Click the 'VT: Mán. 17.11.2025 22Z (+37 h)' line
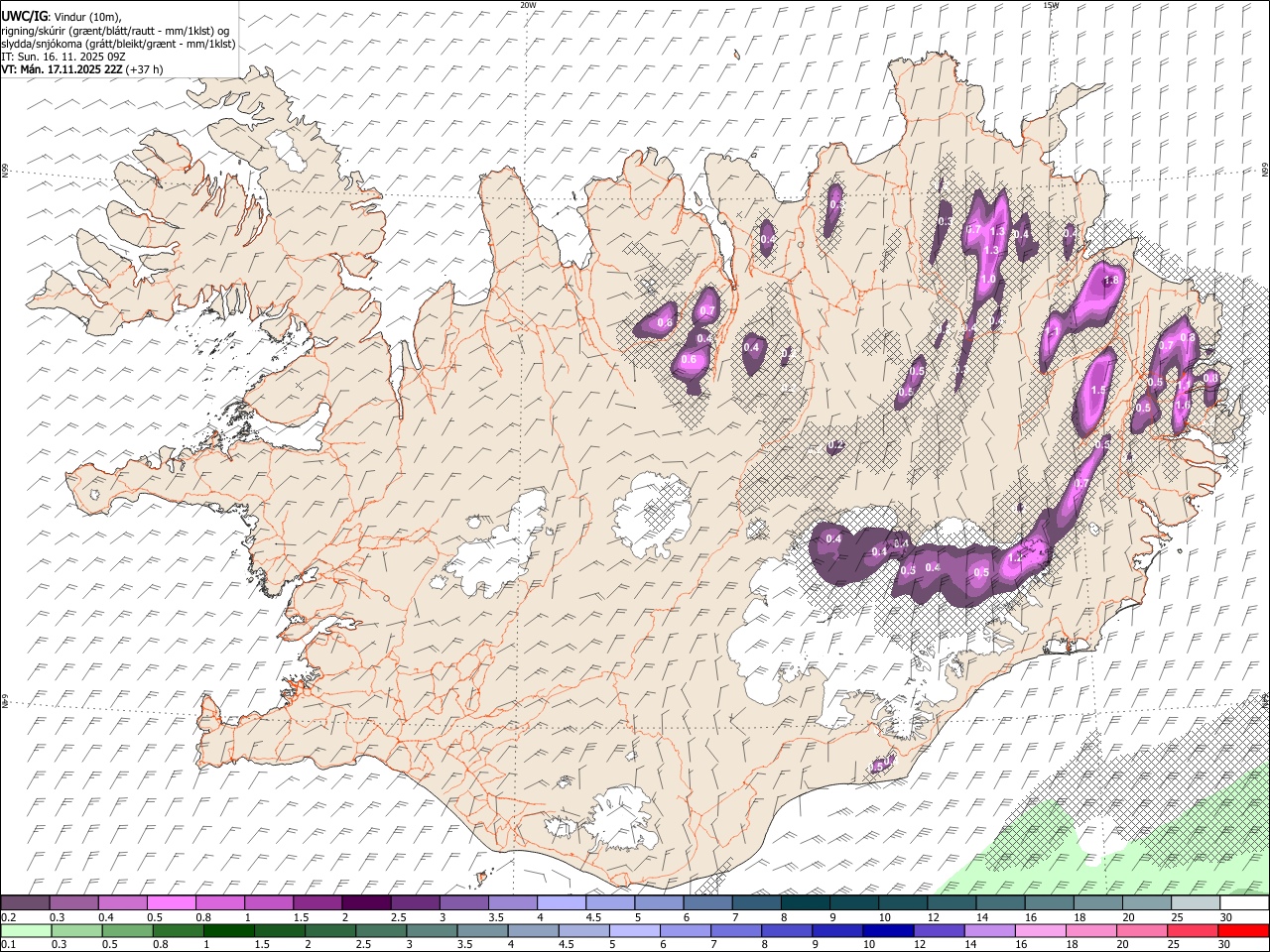The image size is (1270, 952). [x=82, y=69]
